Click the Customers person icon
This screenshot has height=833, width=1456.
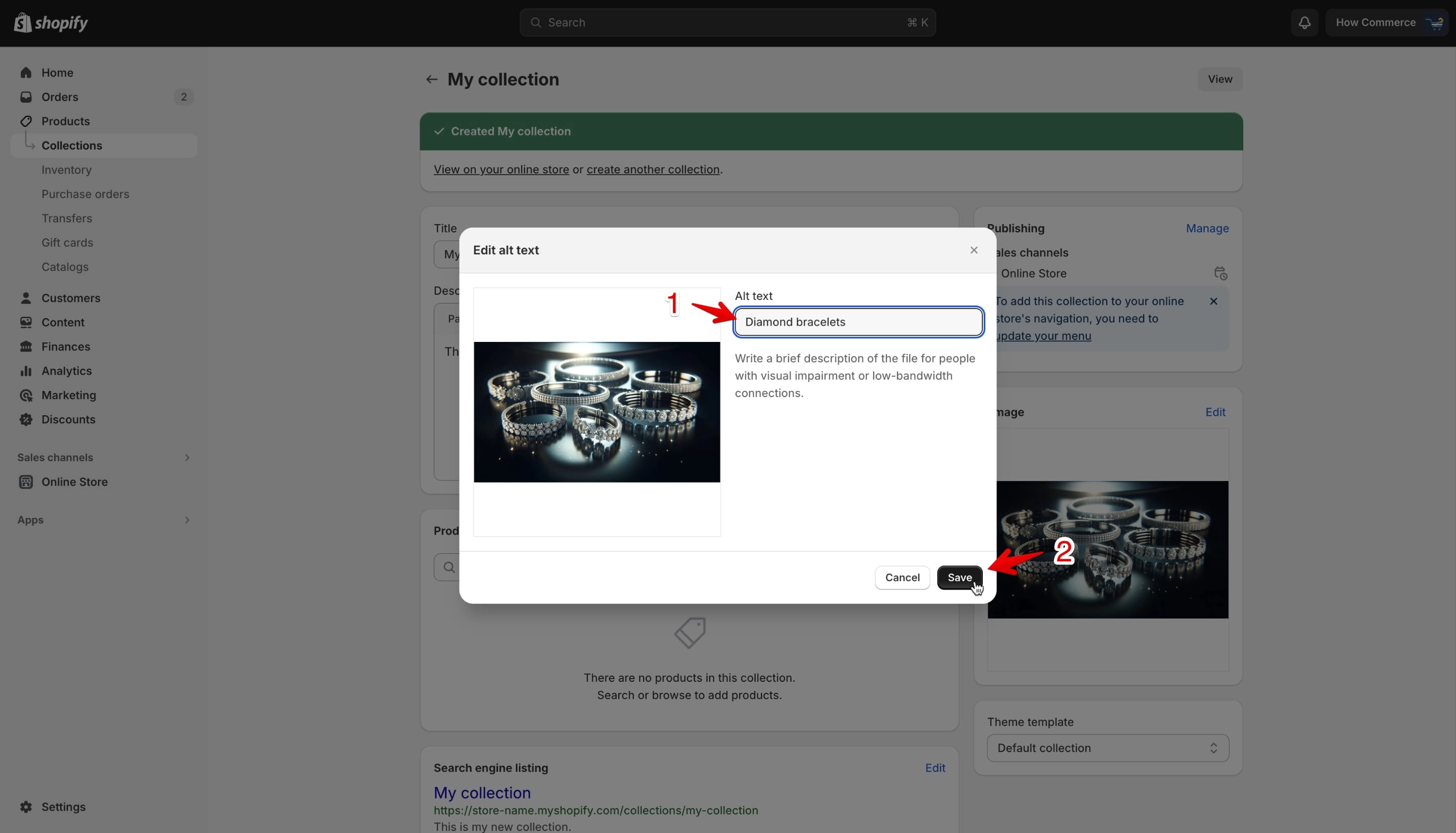(26, 298)
